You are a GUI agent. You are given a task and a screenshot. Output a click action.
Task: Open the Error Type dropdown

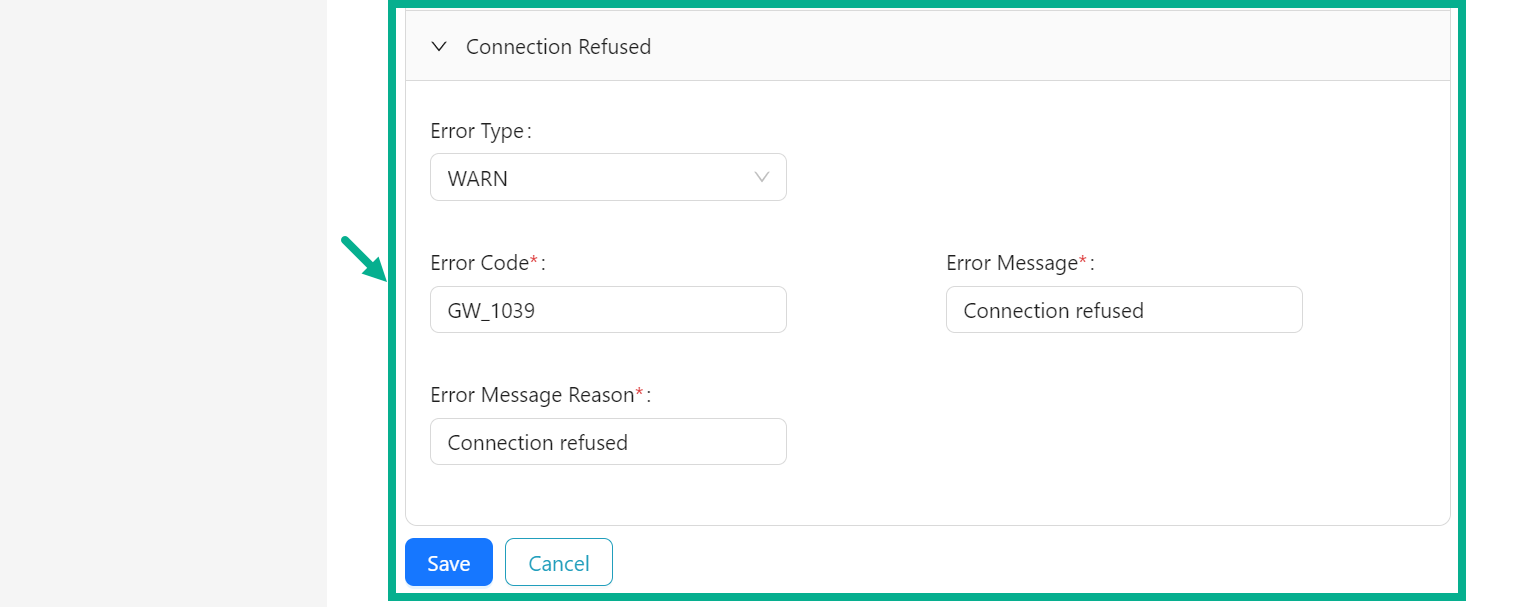(608, 177)
